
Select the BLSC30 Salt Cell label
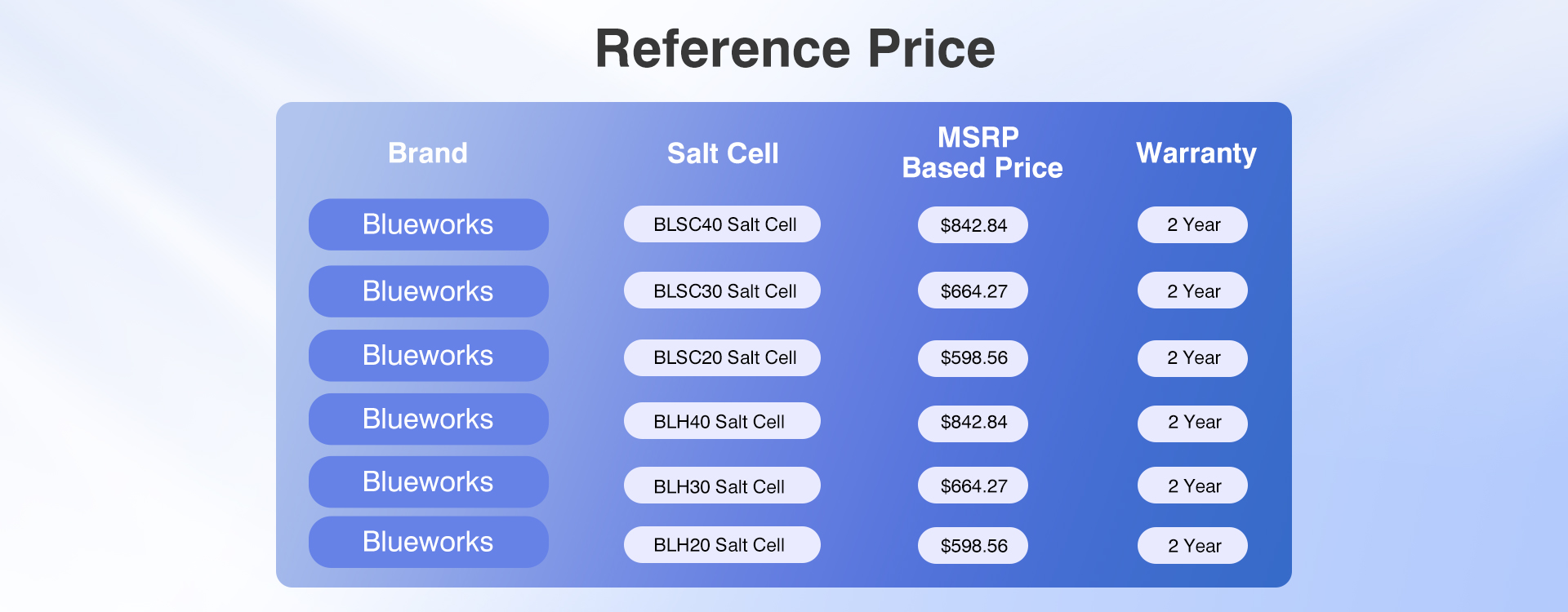[722, 290]
